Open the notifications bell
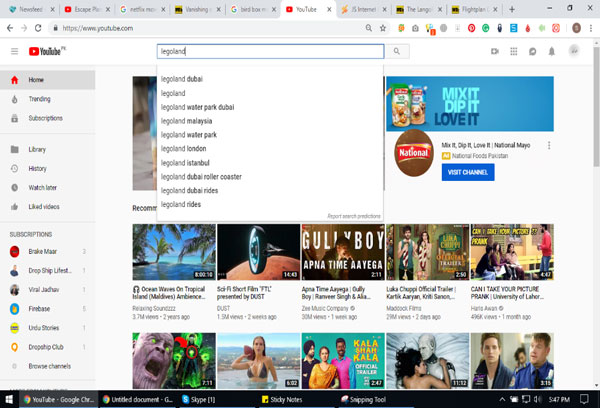 pyautogui.click(x=551, y=51)
